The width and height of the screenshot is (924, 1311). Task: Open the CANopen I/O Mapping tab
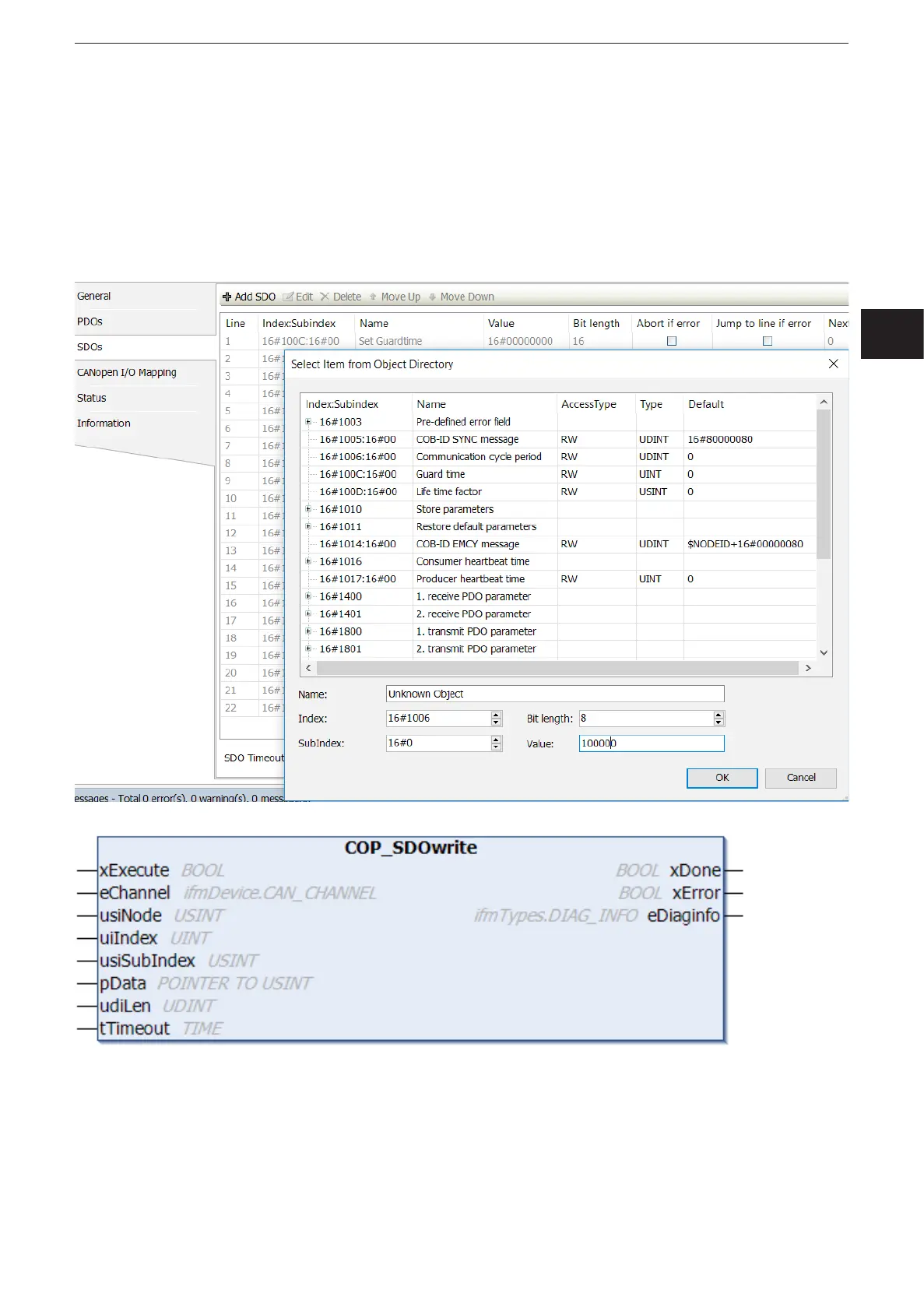pyautogui.click(x=126, y=372)
